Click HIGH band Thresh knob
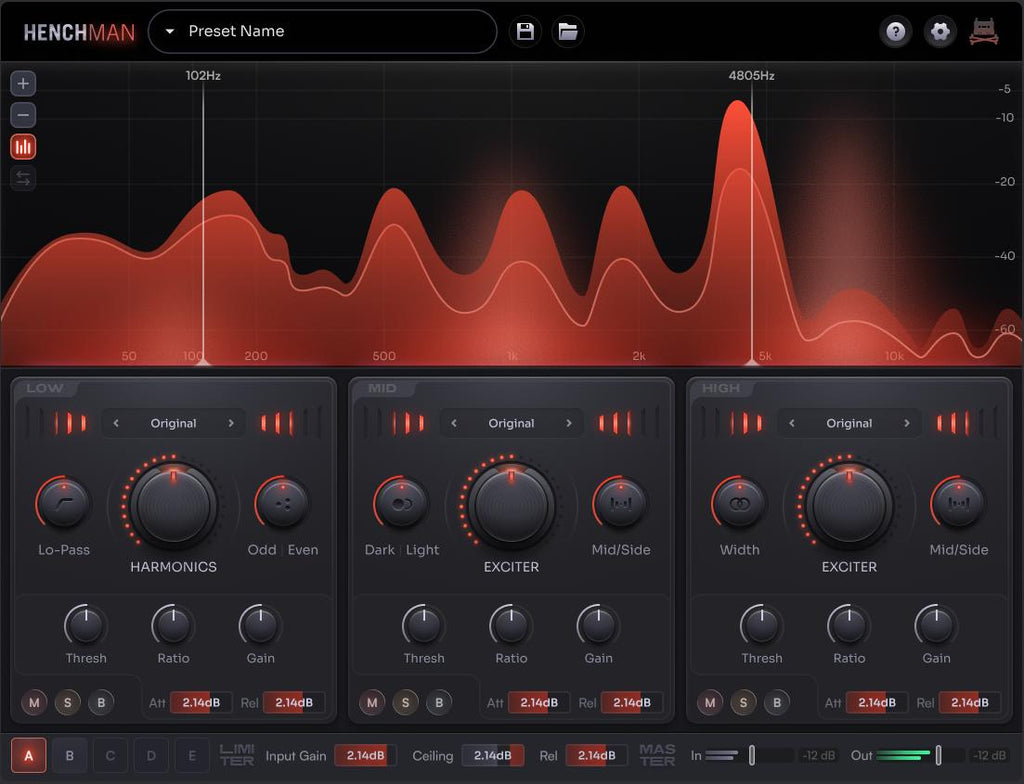Screen dimensions: 1024x784 coord(761,625)
